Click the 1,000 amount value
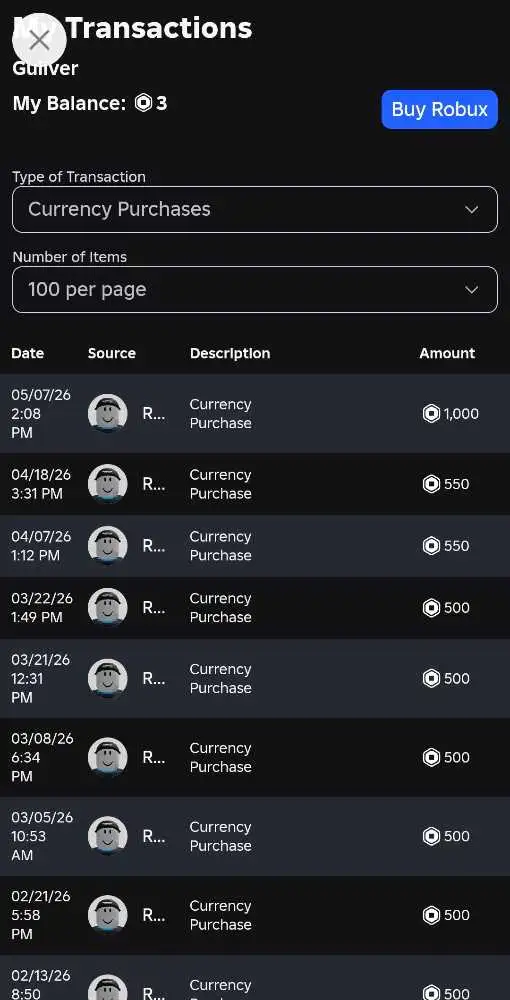Image resolution: width=510 pixels, height=1000 pixels. click(x=461, y=414)
